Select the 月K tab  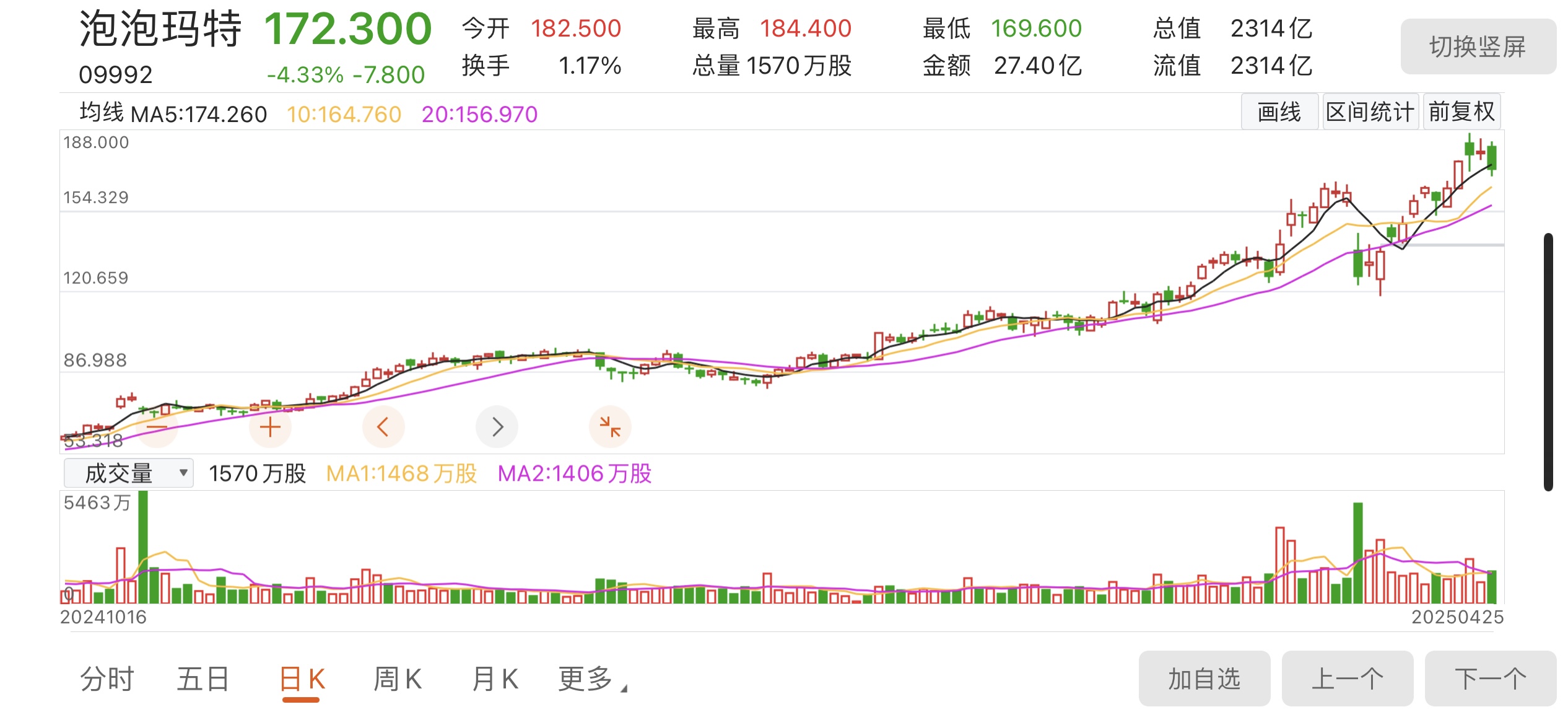[494, 679]
